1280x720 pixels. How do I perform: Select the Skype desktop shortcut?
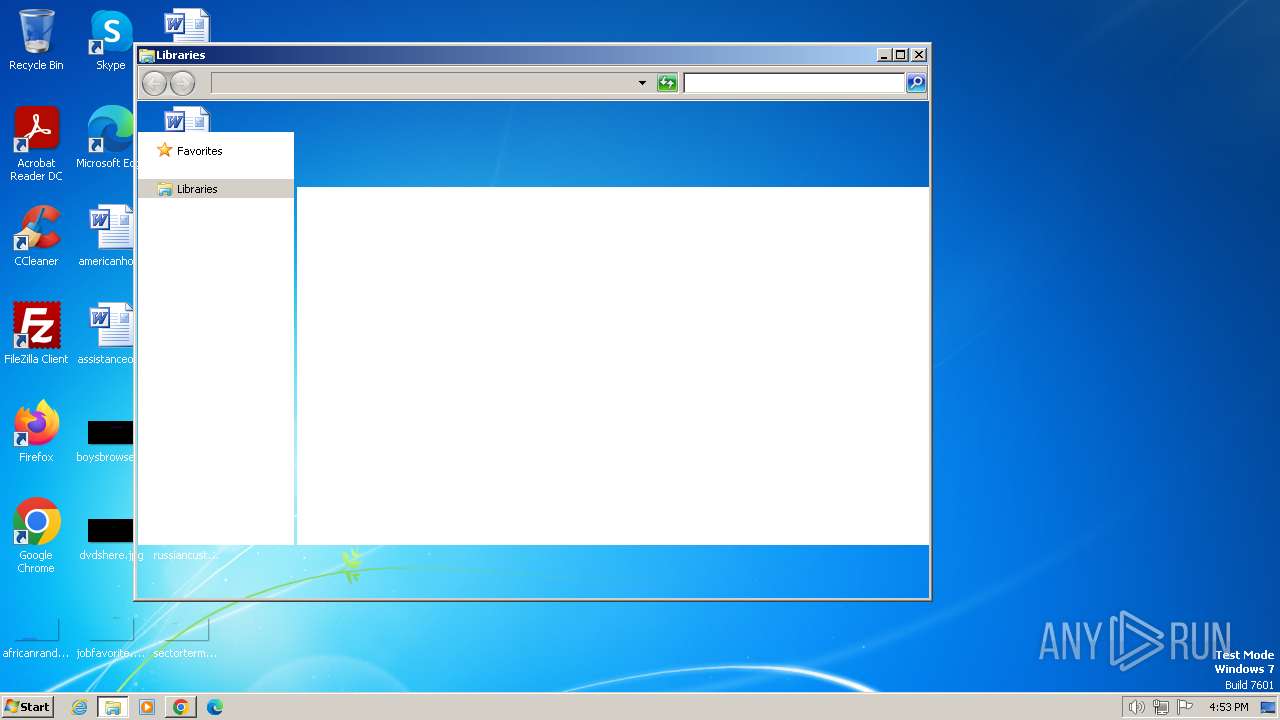(x=111, y=40)
